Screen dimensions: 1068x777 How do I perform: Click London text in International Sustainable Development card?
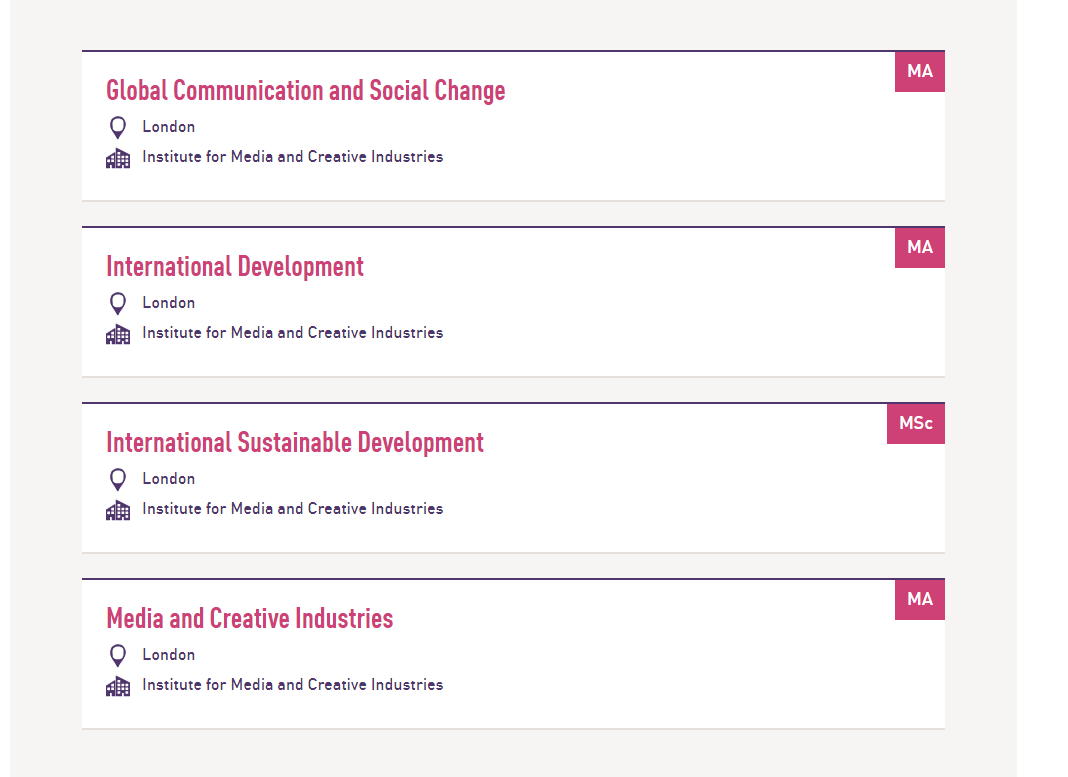click(x=169, y=479)
